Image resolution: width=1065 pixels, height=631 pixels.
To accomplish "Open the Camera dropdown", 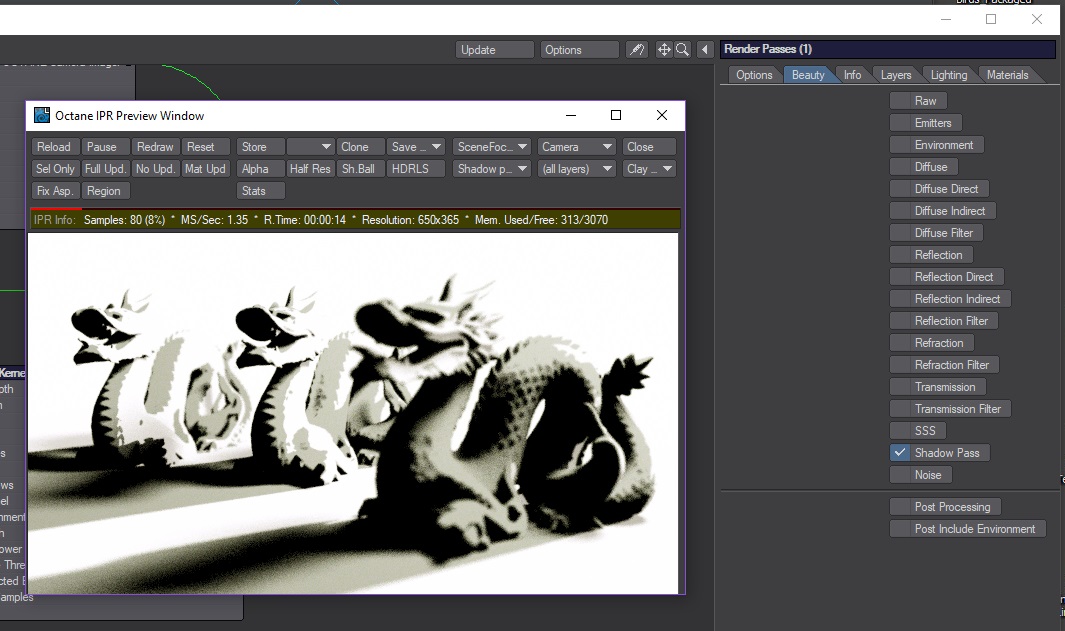I will click(x=576, y=147).
